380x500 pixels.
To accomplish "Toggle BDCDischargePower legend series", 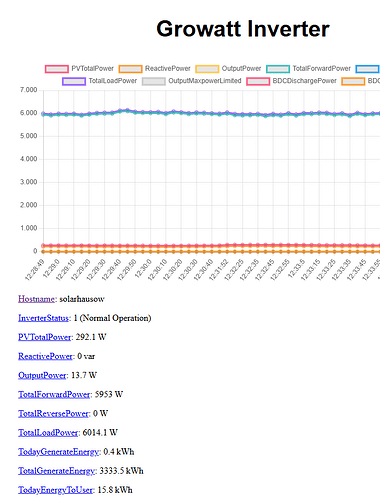I will click(292, 81).
